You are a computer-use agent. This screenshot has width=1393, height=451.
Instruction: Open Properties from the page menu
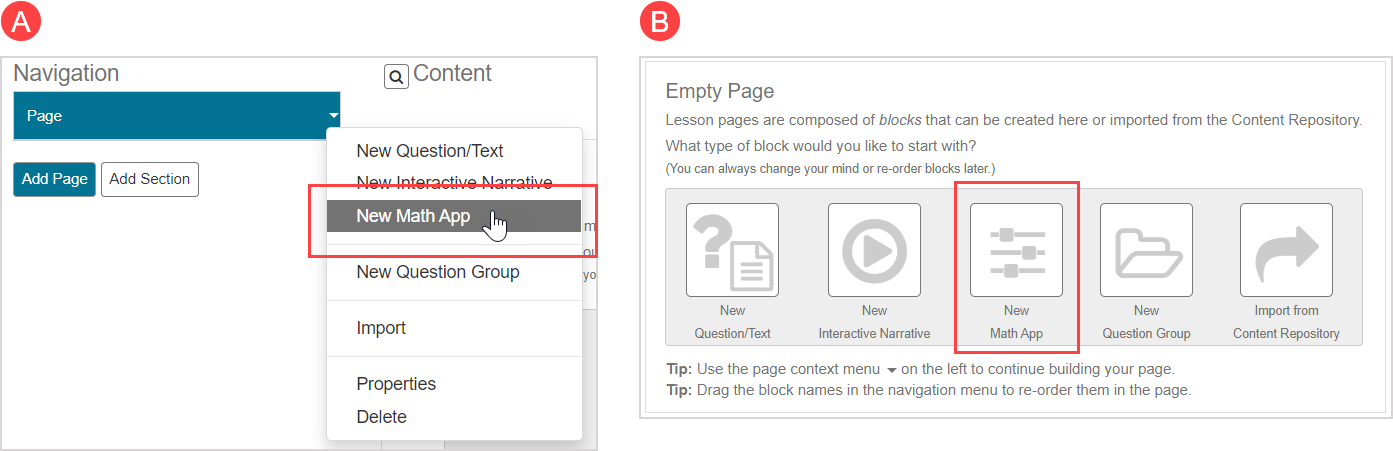(396, 384)
